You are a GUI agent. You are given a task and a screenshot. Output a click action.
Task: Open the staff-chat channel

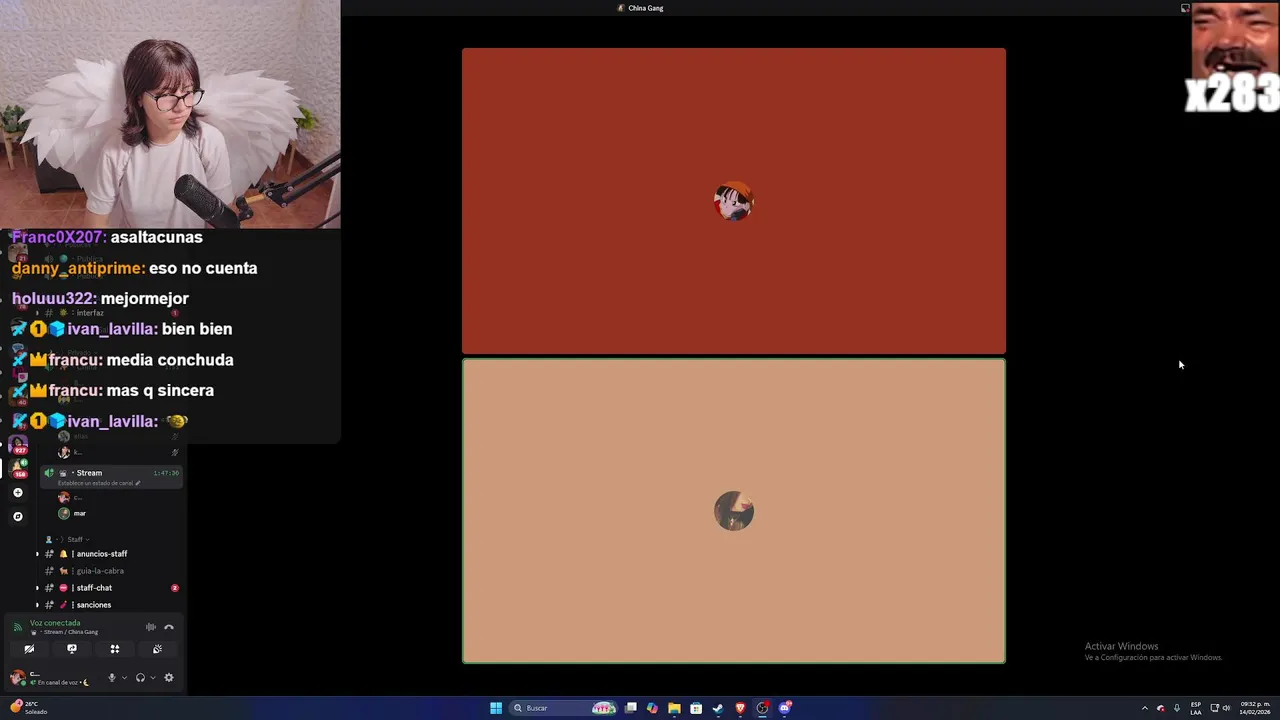click(94, 588)
